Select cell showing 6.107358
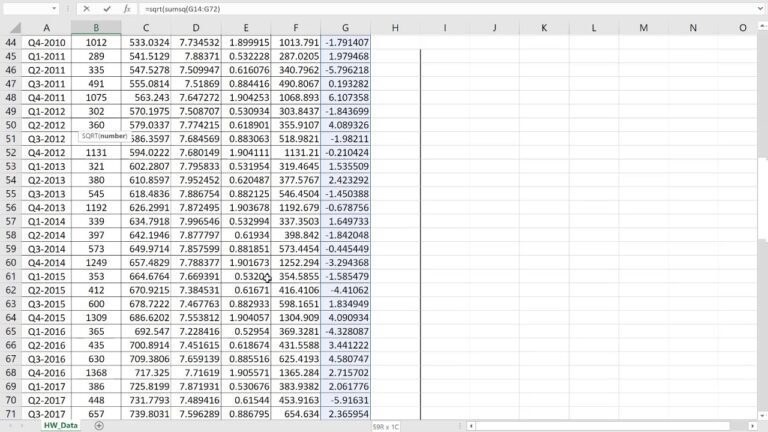 [345, 98]
